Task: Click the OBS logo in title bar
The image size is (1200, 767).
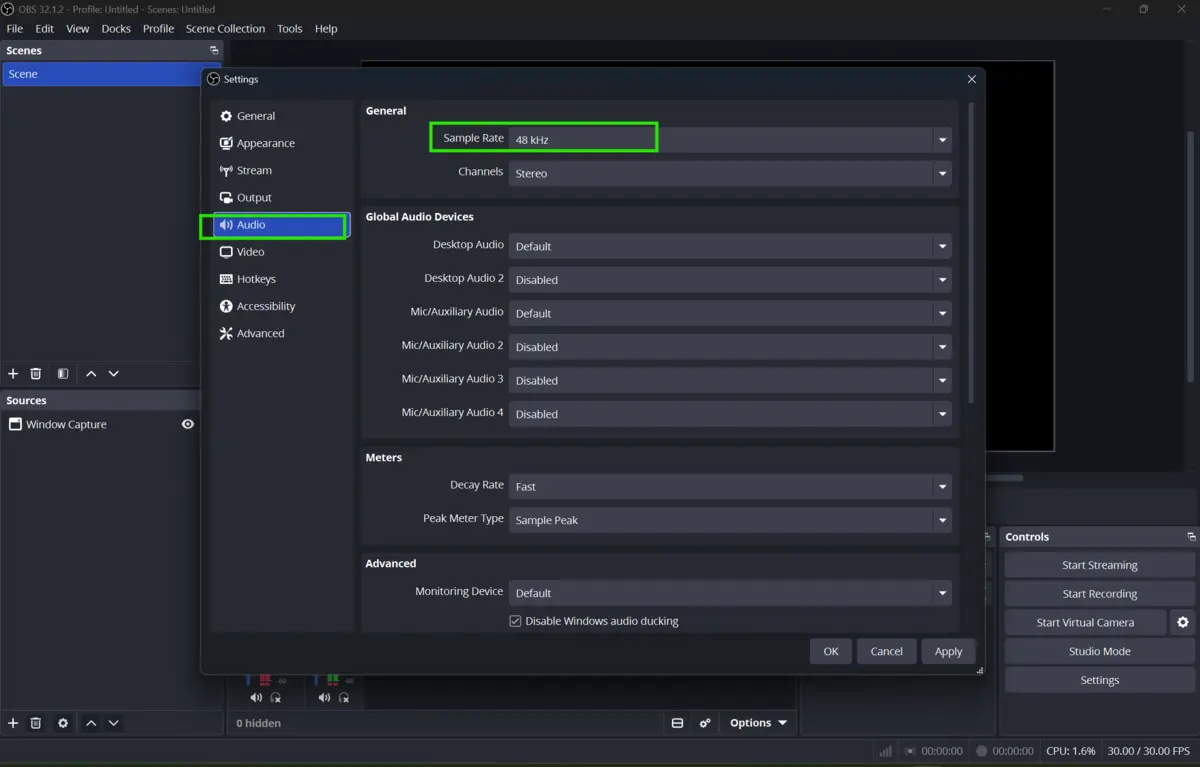Action: [x=8, y=9]
